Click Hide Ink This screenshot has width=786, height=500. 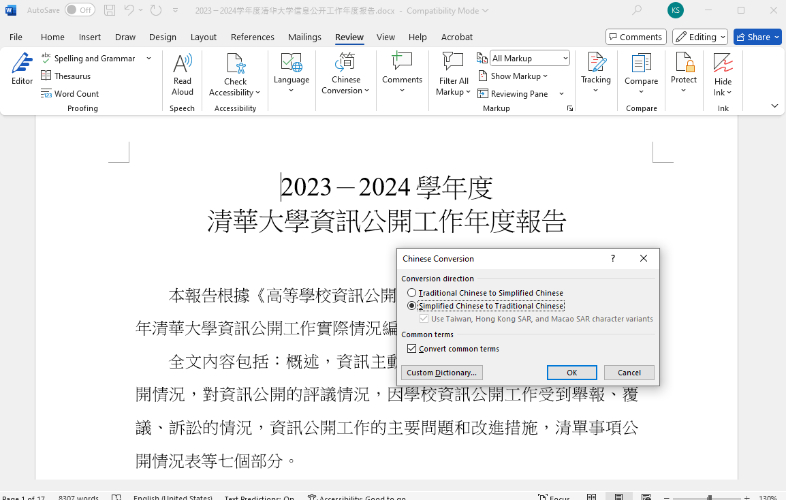pos(723,74)
